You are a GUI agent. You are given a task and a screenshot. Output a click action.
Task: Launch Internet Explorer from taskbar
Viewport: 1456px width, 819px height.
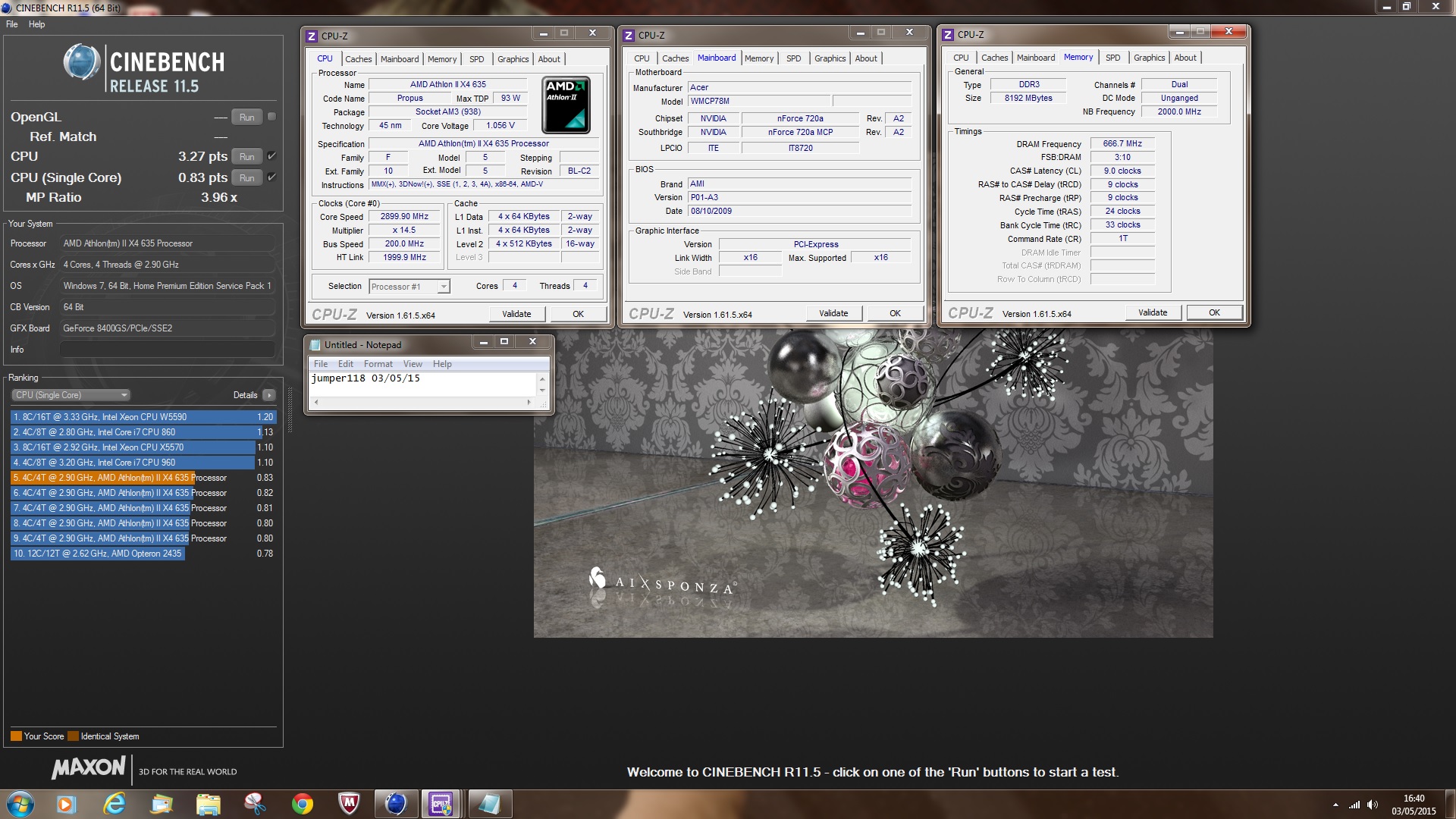(x=114, y=804)
